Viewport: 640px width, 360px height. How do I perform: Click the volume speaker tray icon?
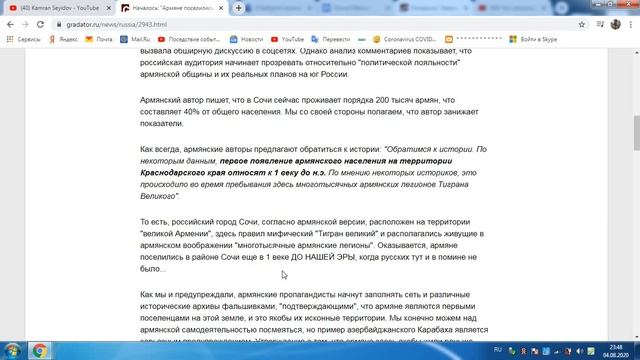(x=580, y=351)
